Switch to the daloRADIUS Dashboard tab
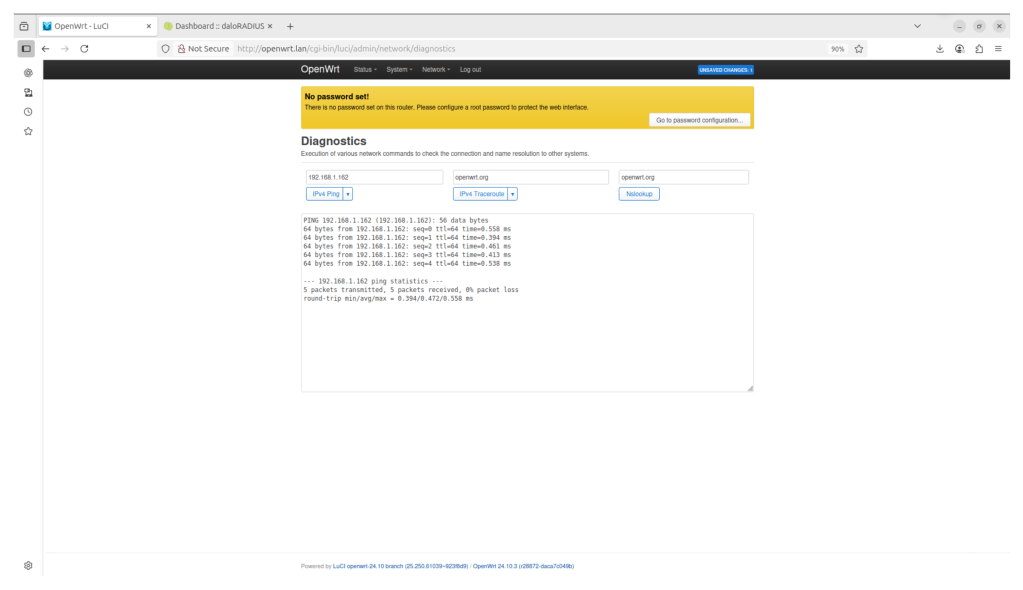 [x=218, y=26]
